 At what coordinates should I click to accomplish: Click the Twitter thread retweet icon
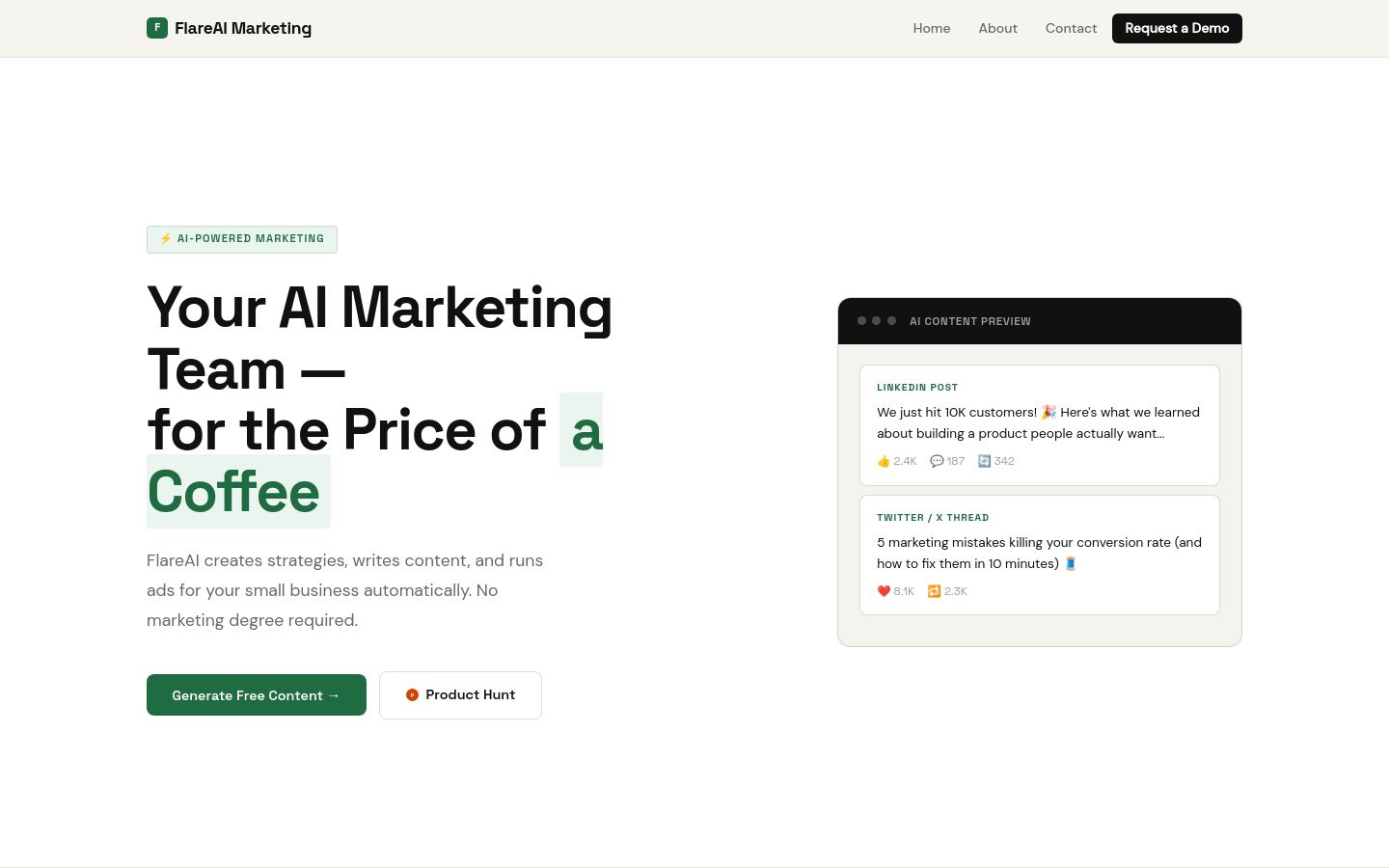tap(934, 591)
